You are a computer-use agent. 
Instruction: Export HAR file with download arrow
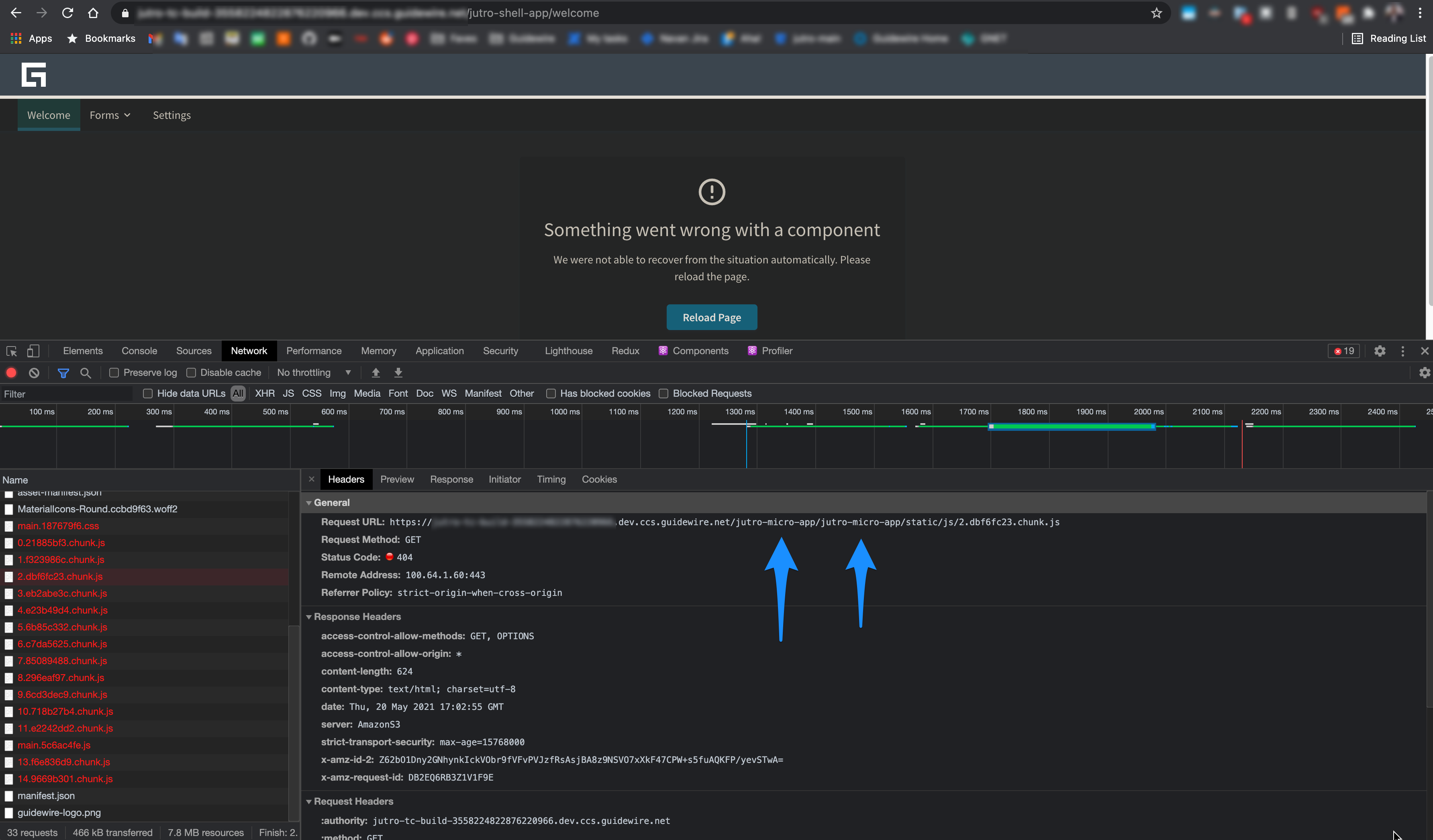click(398, 373)
